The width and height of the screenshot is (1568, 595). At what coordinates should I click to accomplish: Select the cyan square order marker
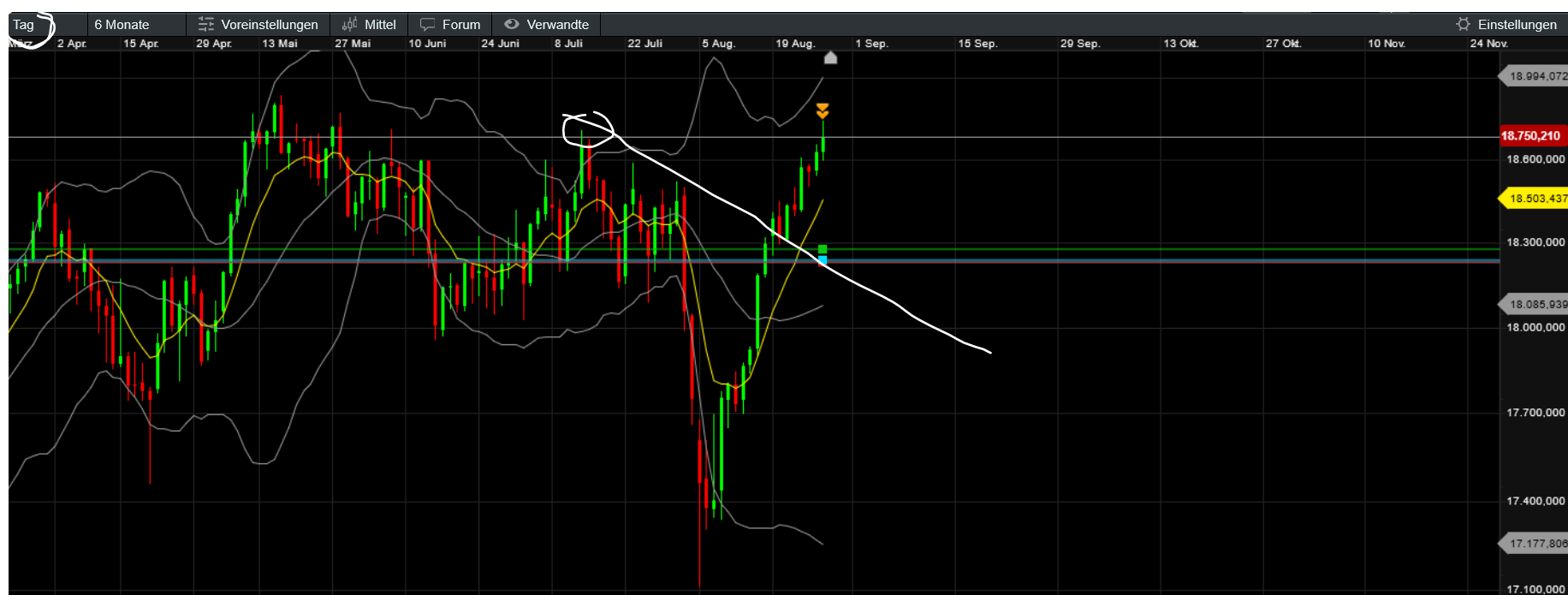pyautogui.click(x=823, y=259)
